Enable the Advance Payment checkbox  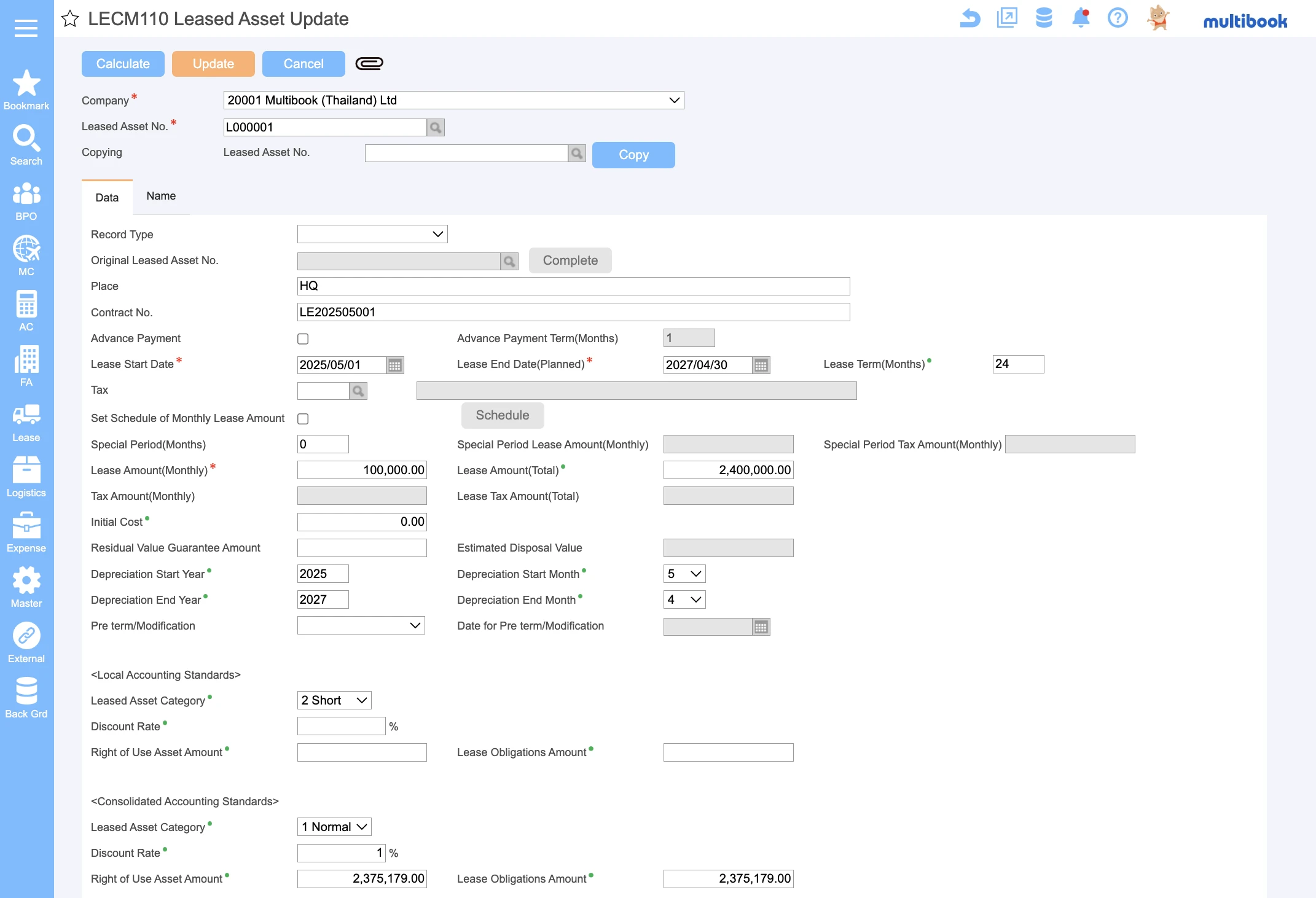[303, 338]
